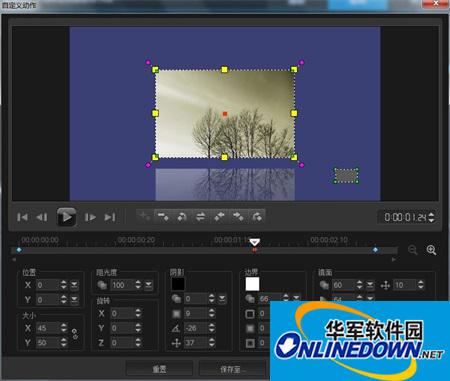Click the 保存至 save-to button
This screenshot has width=450, height=381.
pos(233,369)
